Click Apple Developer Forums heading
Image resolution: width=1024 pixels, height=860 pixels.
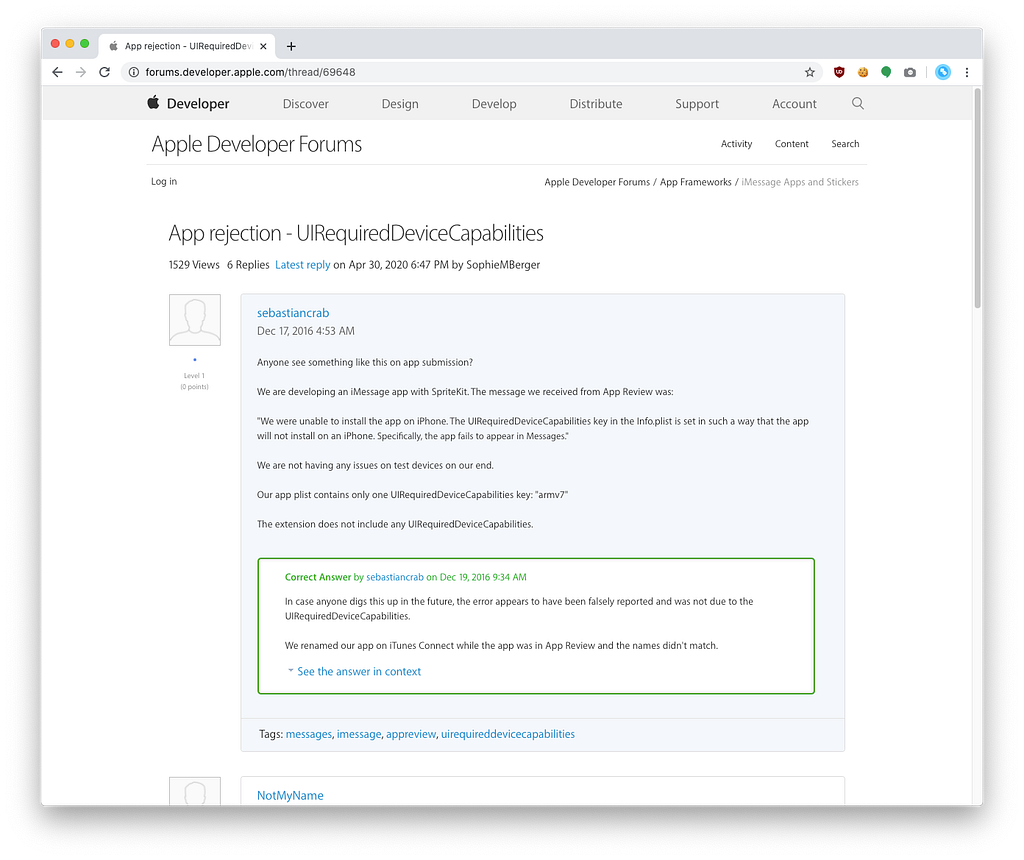point(257,144)
